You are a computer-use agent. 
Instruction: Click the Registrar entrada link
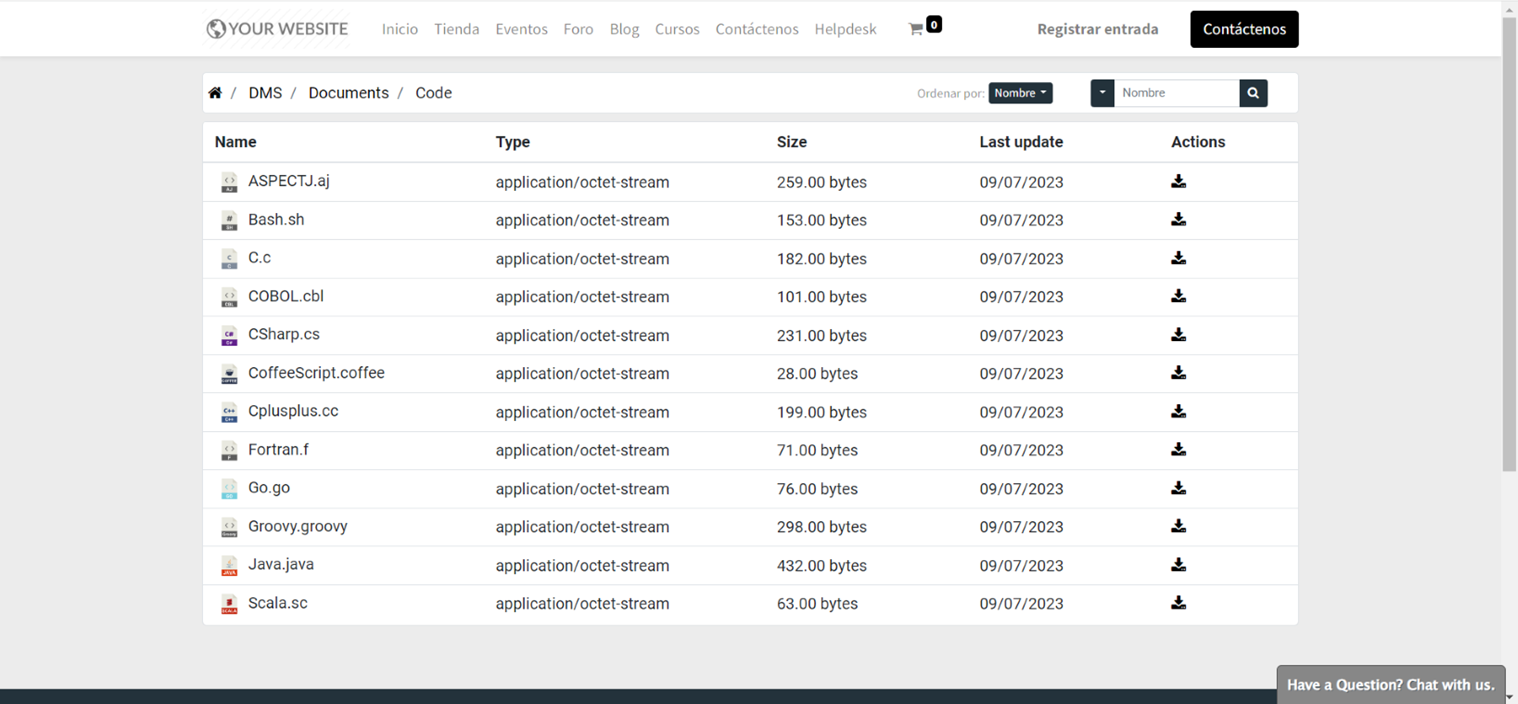[x=1097, y=29]
